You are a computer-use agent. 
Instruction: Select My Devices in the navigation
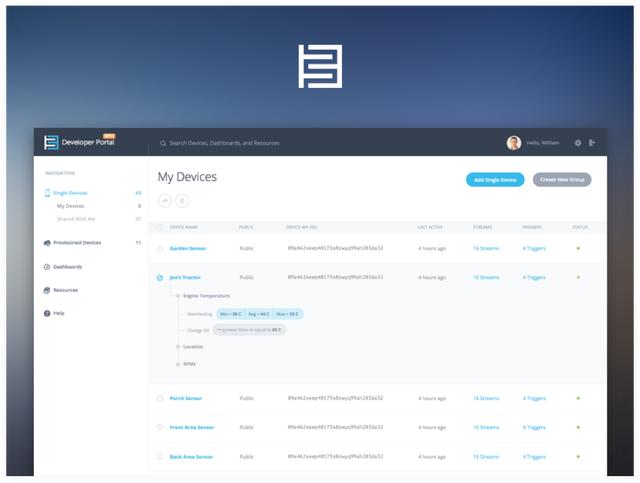(x=70, y=205)
